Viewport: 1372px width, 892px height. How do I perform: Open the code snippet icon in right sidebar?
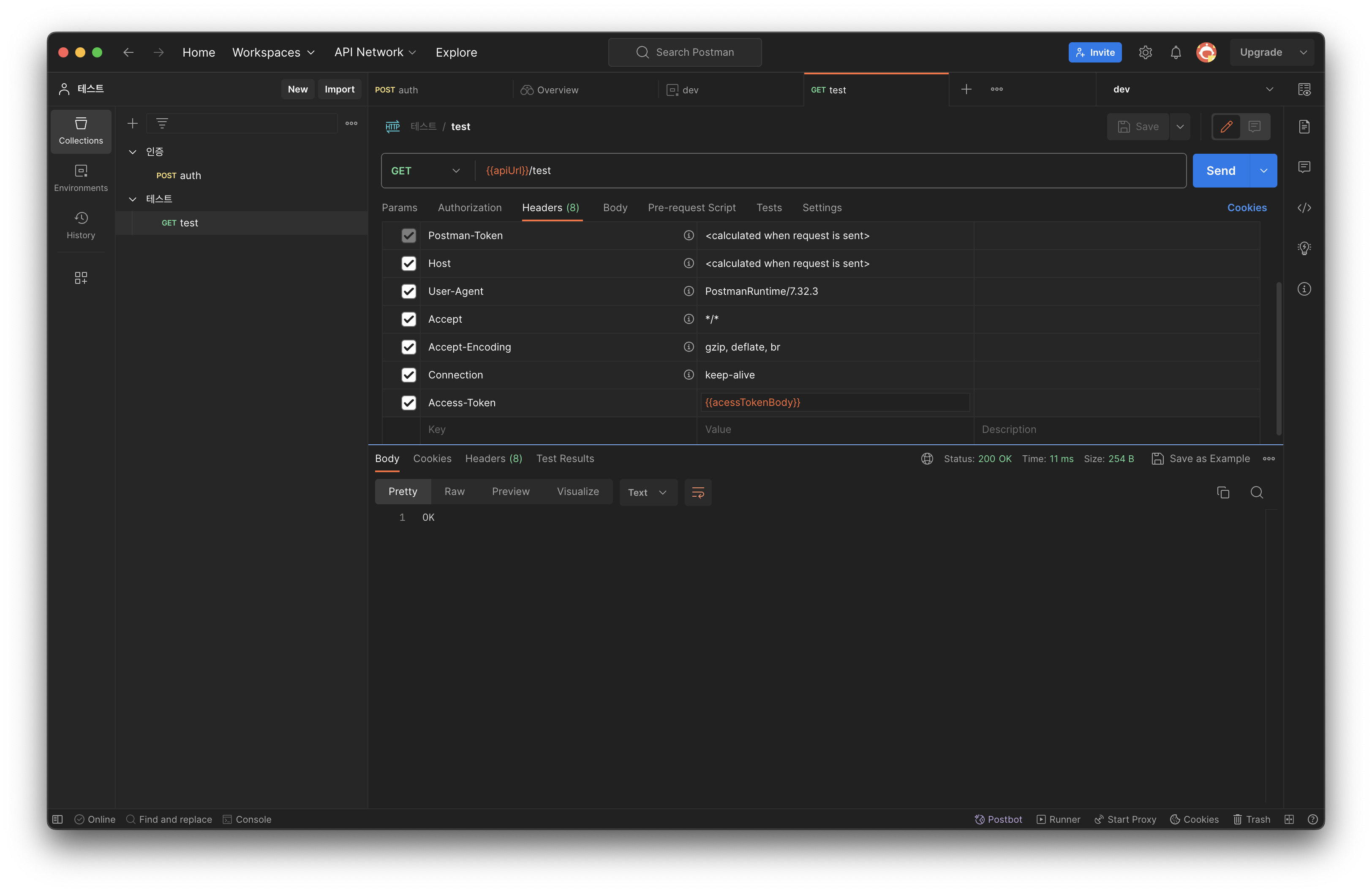[x=1304, y=208]
